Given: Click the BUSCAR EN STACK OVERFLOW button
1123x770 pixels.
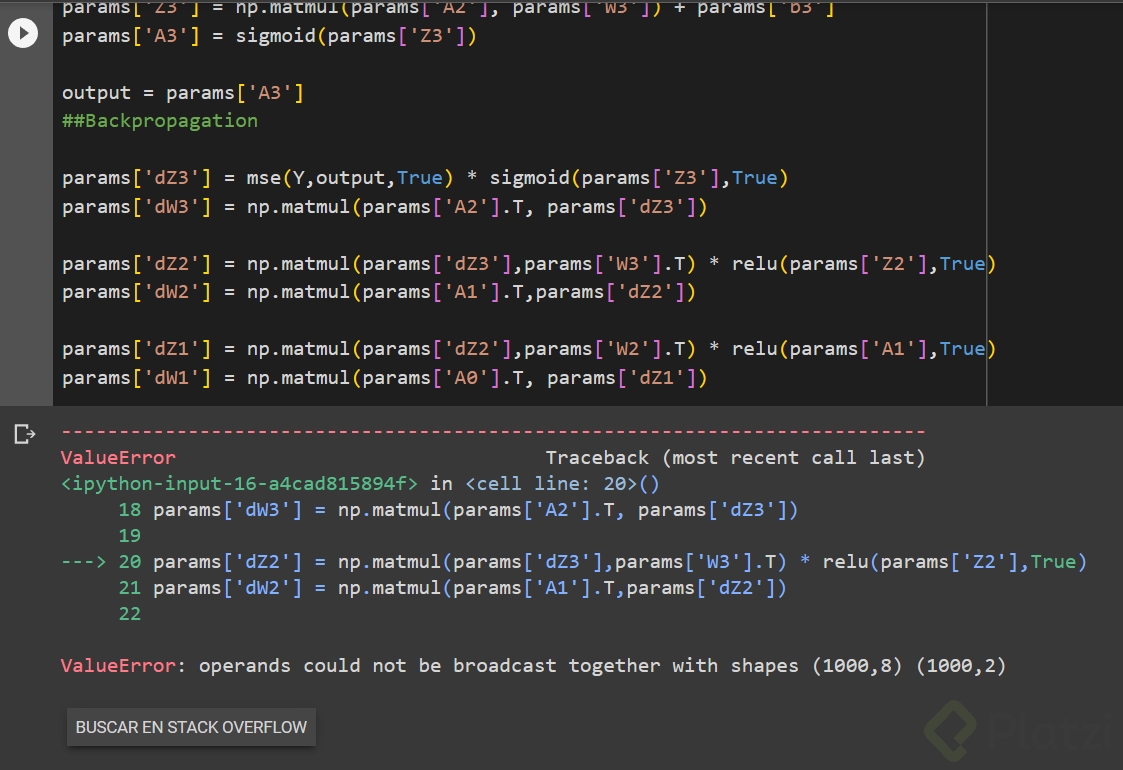Looking at the screenshot, I should [191, 727].
